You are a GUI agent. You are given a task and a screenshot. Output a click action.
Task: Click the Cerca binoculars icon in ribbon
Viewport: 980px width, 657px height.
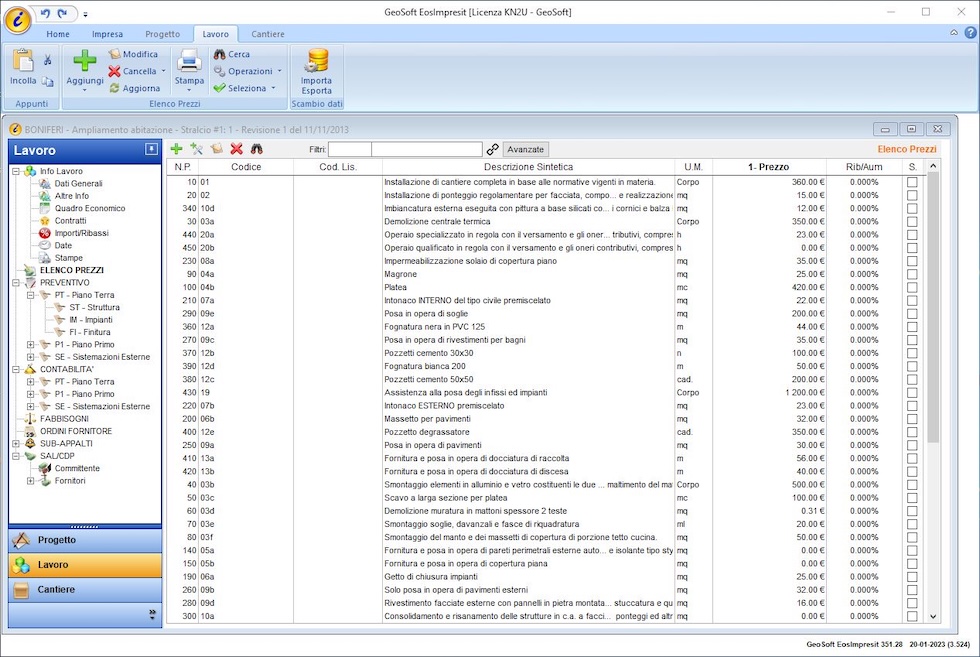(x=219, y=54)
